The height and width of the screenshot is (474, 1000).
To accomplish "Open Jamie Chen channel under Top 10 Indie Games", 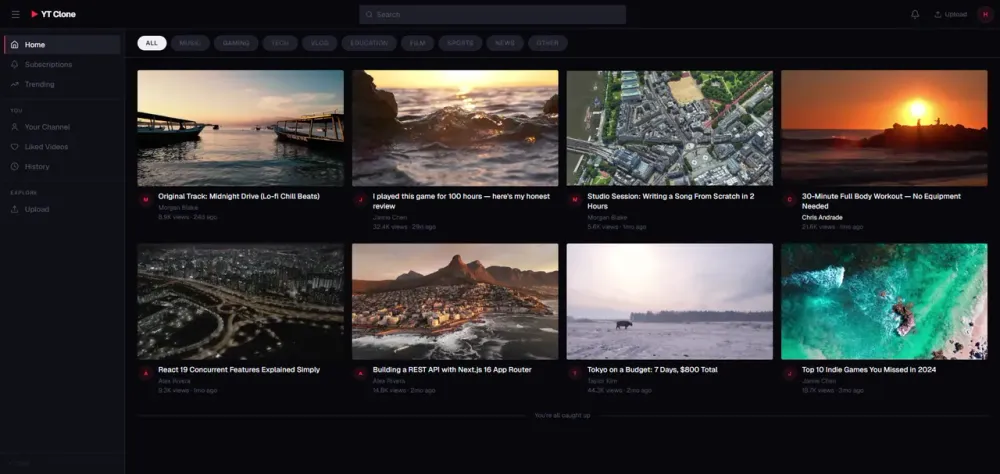I will (x=819, y=381).
